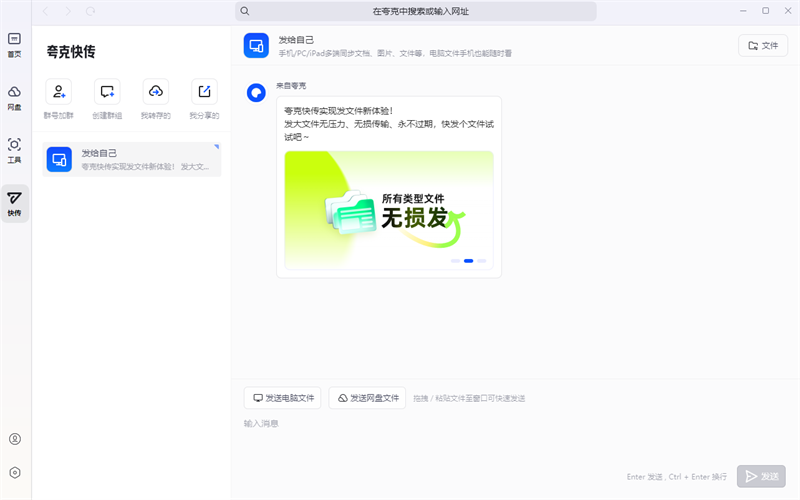The image size is (800, 500).
Task: Click the 发送 send button
Action: (761, 476)
